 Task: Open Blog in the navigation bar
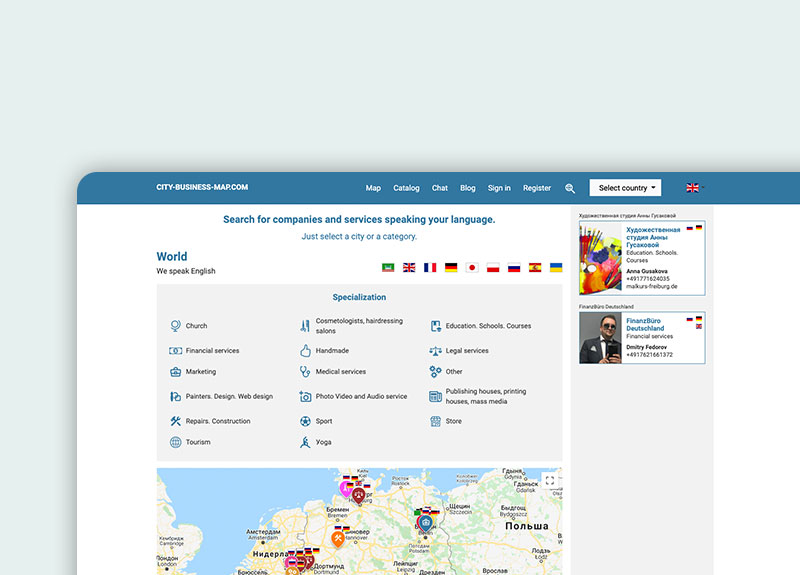pos(467,188)
